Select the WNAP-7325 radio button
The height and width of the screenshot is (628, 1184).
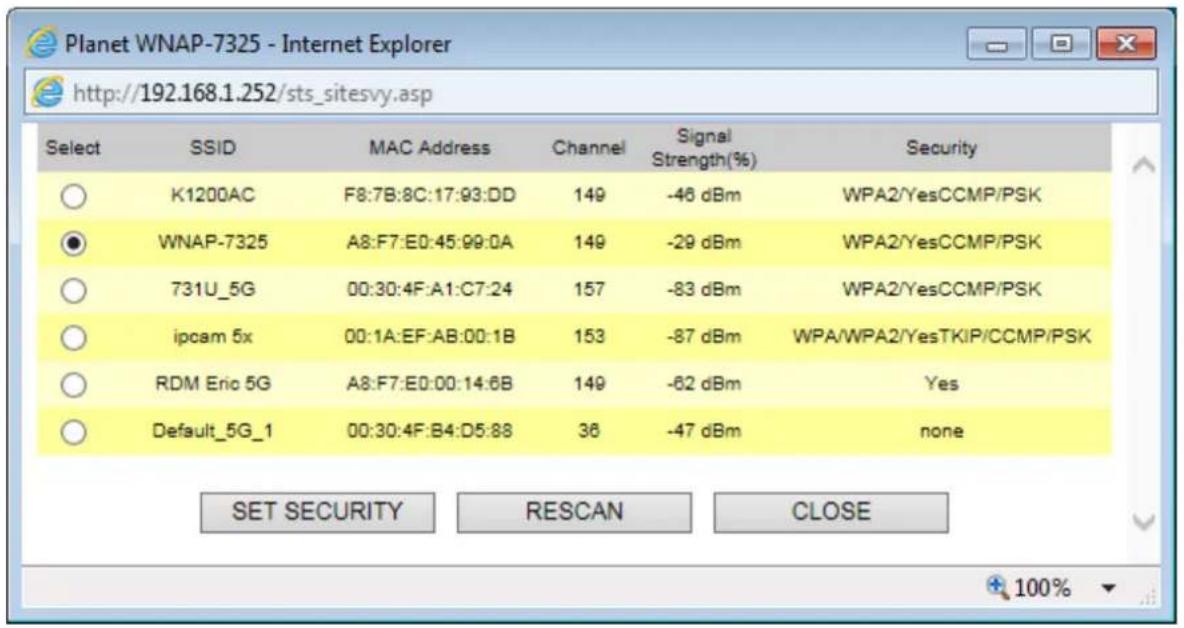pyautogui.click(x=73, y=244)
